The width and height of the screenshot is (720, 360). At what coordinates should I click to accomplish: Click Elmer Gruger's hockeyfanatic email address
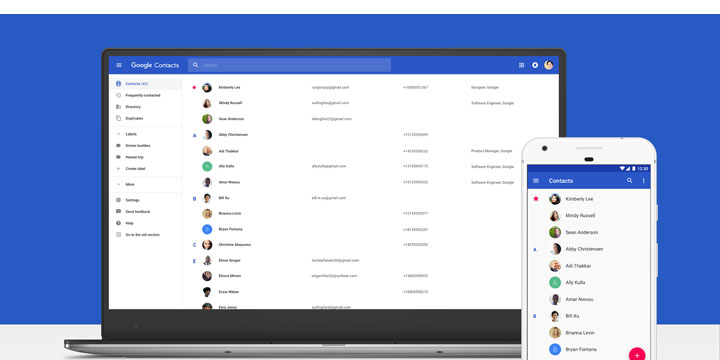pos(335,260)
